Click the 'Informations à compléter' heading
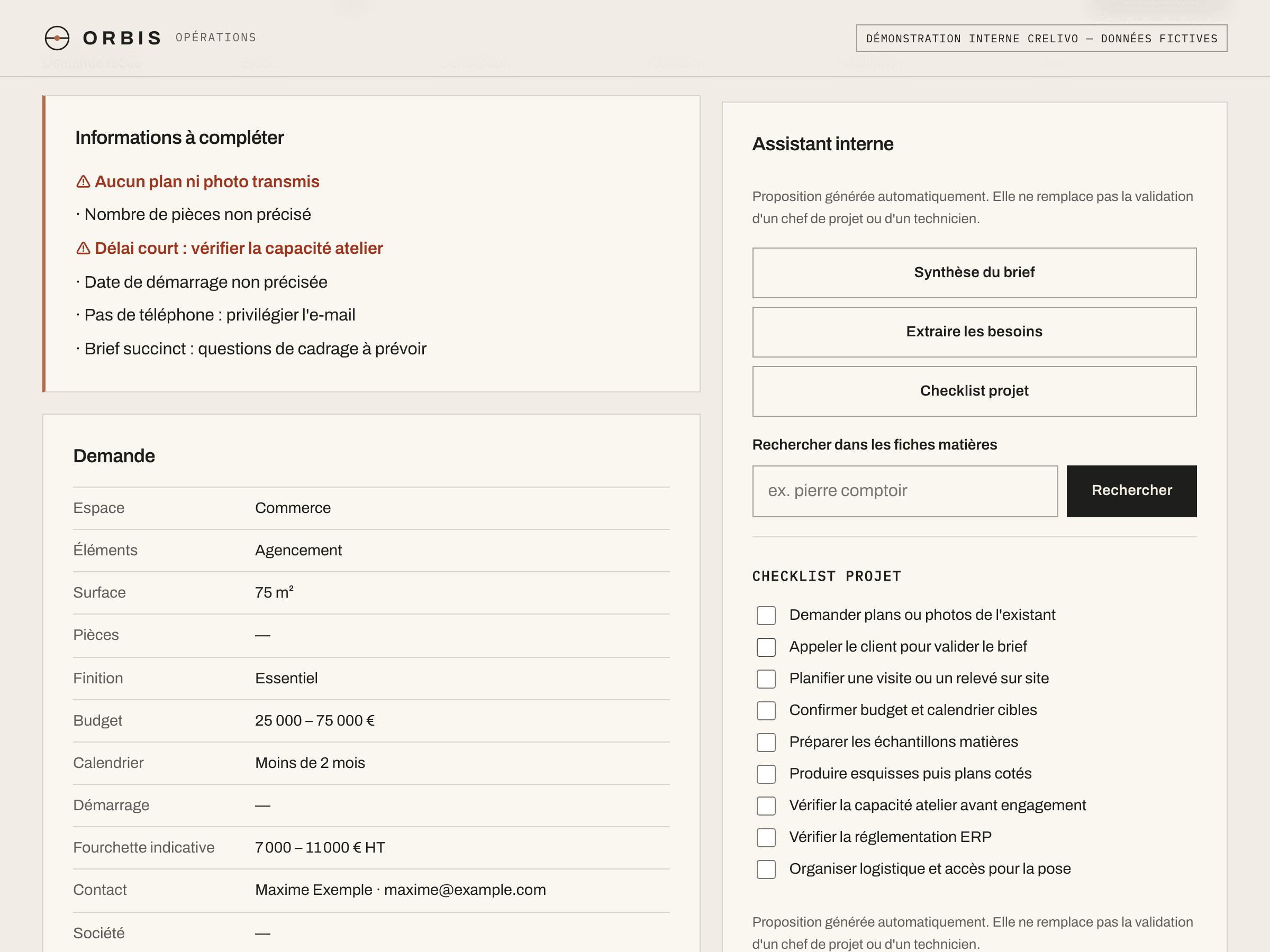 tap(180, 138)
